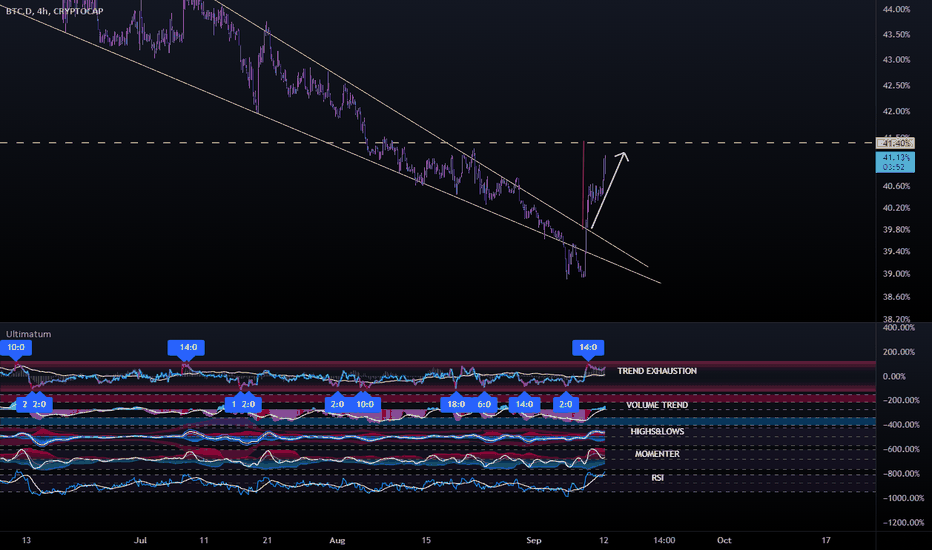Click the MOMENTER label

coord(657,454)
